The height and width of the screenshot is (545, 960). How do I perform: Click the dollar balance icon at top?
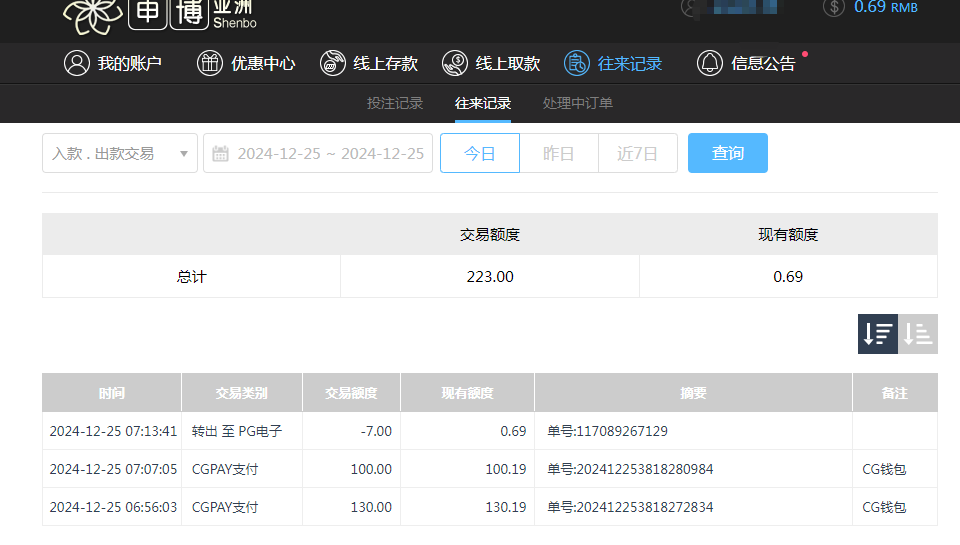(833, 7)
